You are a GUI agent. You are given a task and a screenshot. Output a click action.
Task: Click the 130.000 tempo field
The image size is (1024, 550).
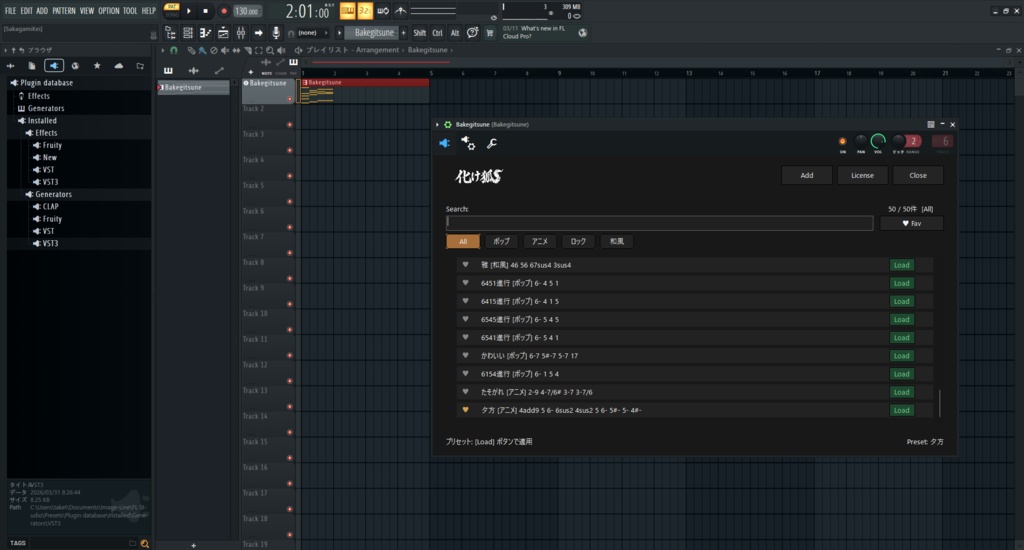click(x=247, y=11)
